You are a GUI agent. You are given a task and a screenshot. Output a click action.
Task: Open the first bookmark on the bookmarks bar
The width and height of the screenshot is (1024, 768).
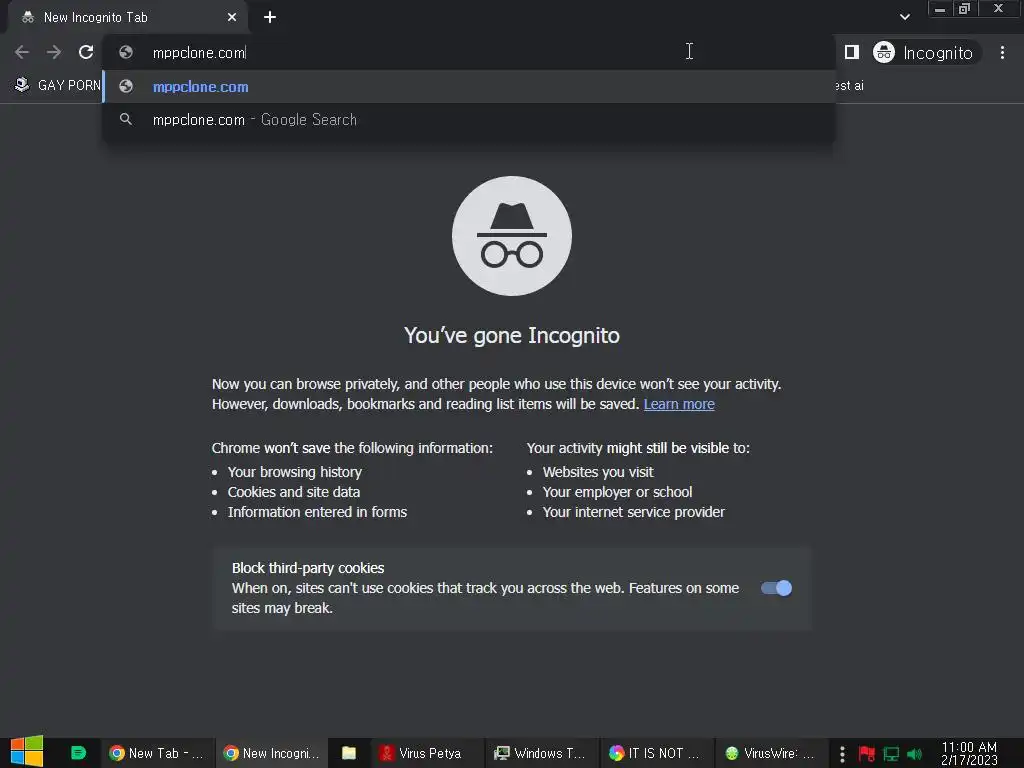(x=58, y=85)
